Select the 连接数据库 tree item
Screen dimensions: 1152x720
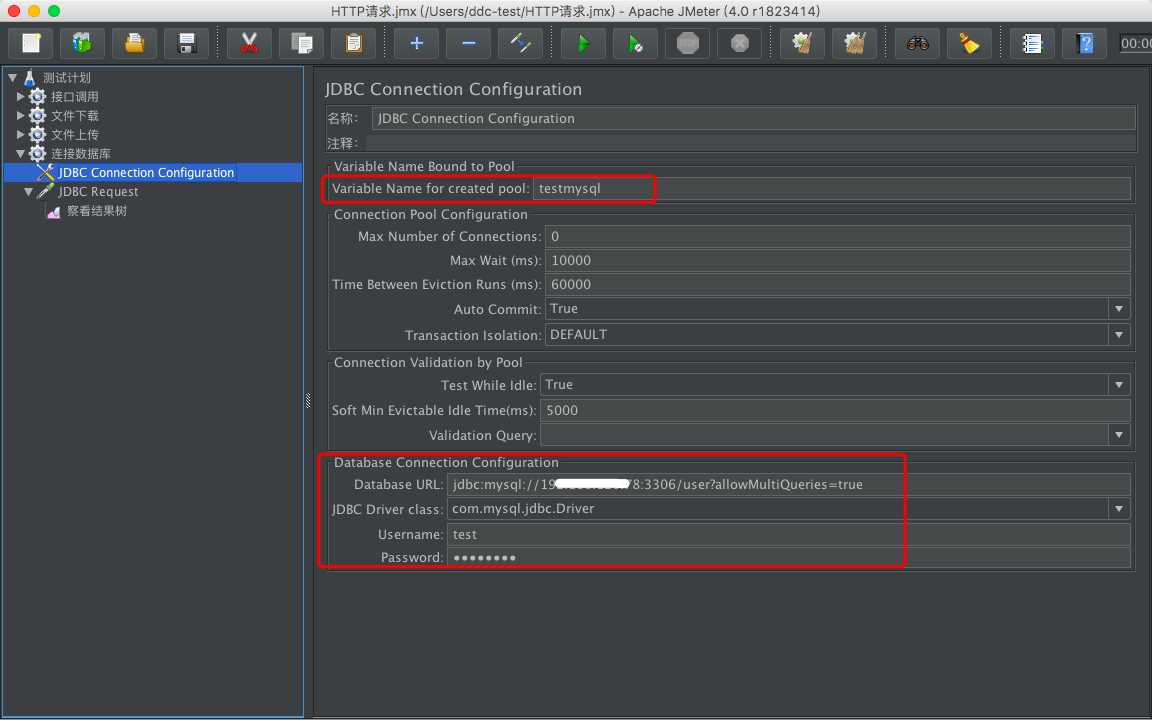80,154
